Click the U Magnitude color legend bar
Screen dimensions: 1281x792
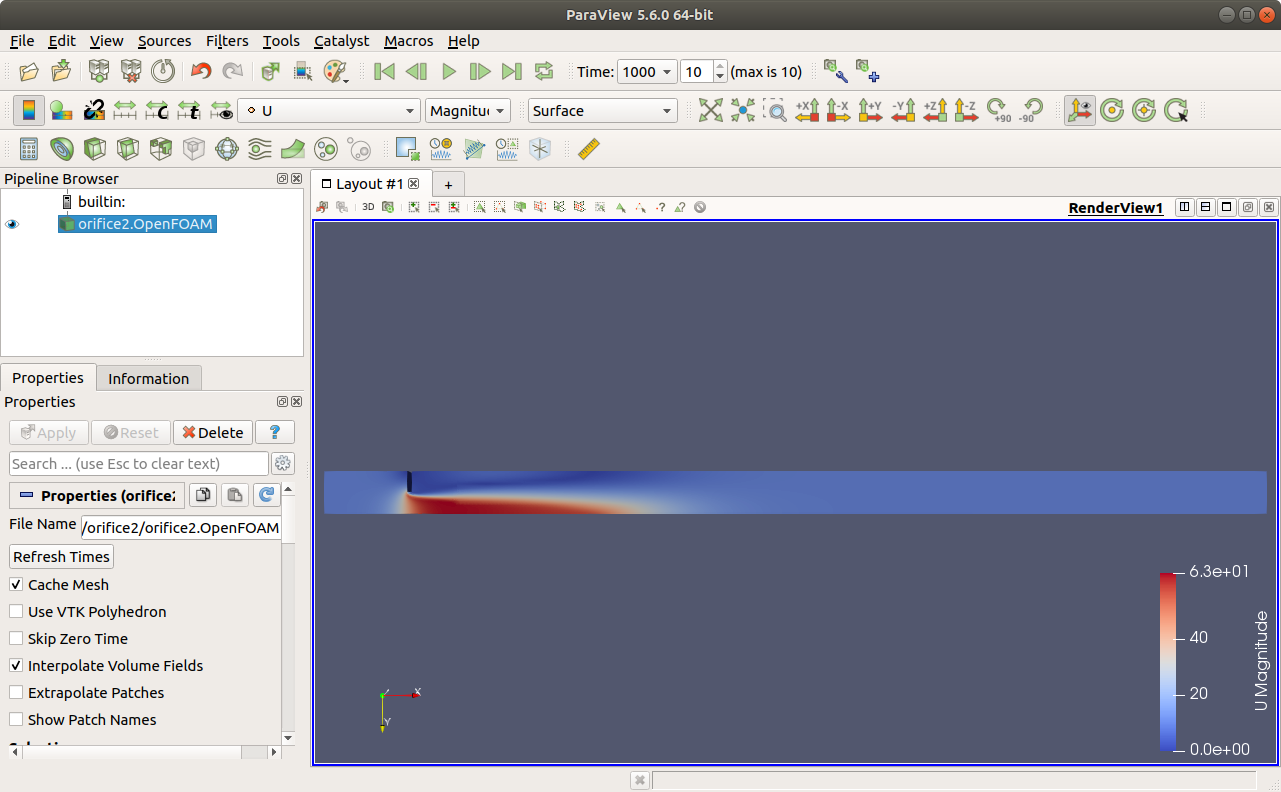tap(1167, 661)
